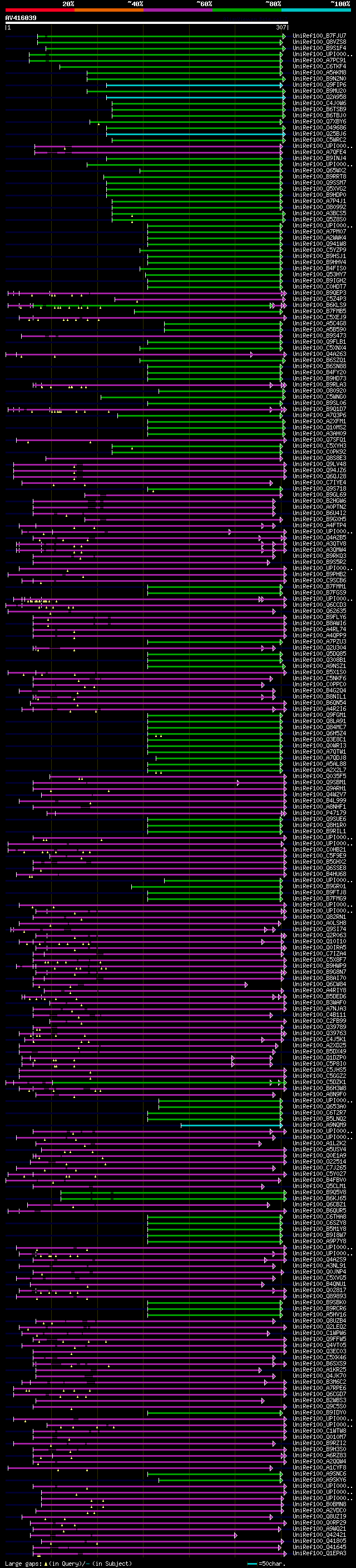Select label UniRef100_B9S473
The width and height of the screenshot is (356, 1568).
pos(319,335)
